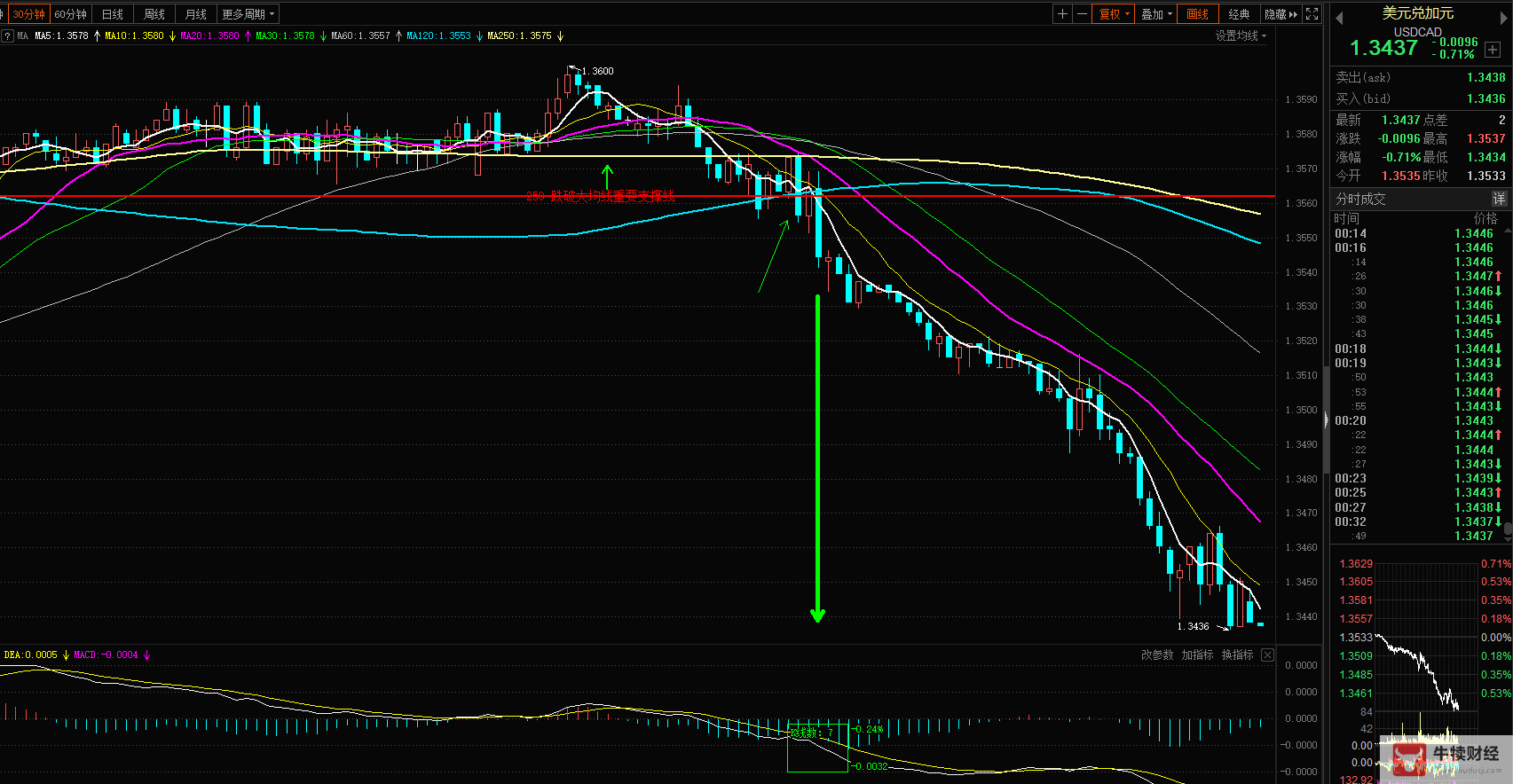Screen dimensions: 1513x784
Task: Open trade details via 详 icon
Action: click(1499, 199)
